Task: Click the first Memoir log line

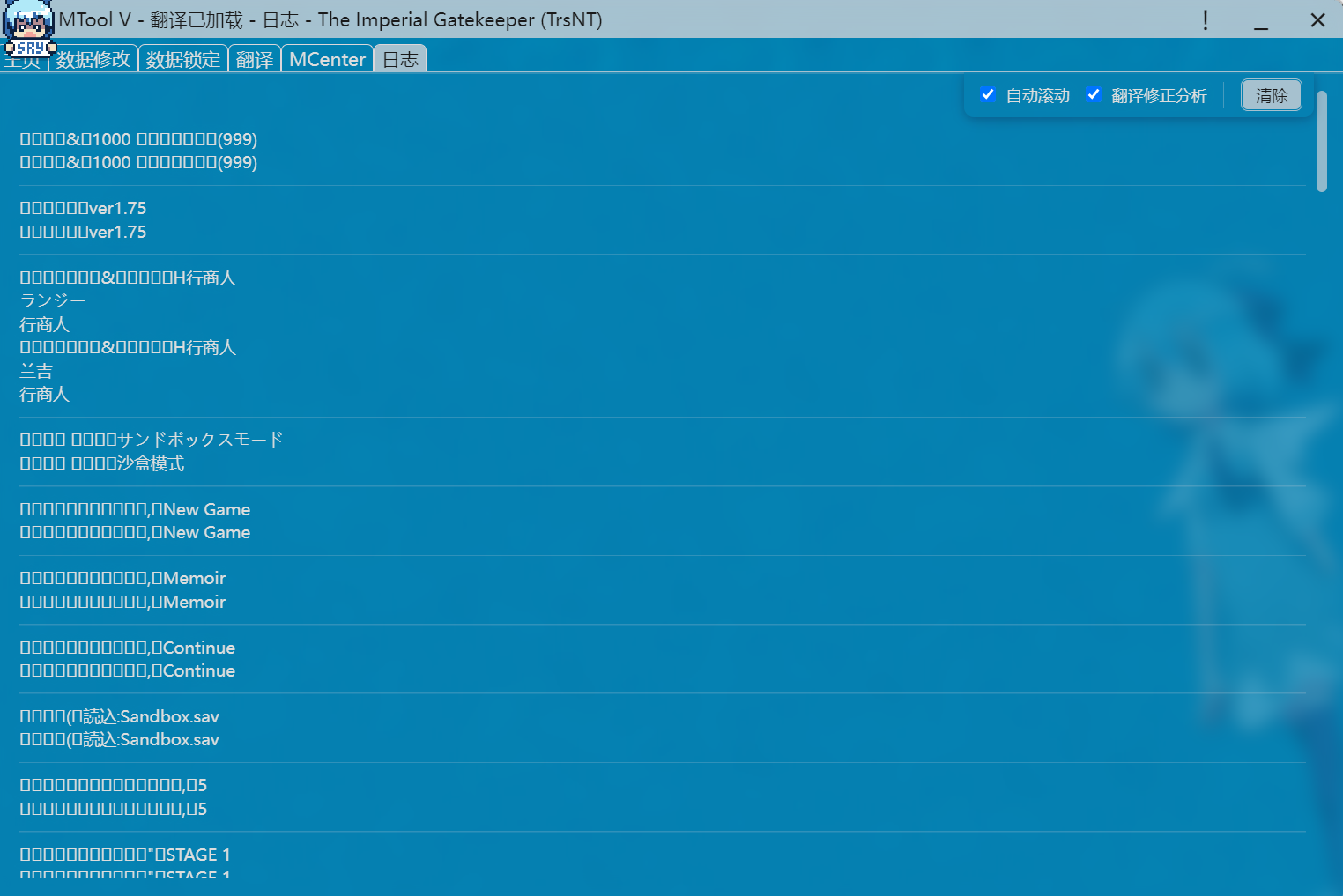Action: point(122,578)
